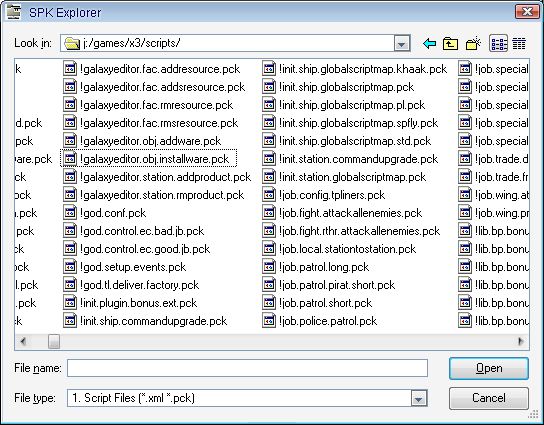544x425 pixels.
Task: Click icon of !god.tl.deliver.factory.pck
Action: point(70,285)
